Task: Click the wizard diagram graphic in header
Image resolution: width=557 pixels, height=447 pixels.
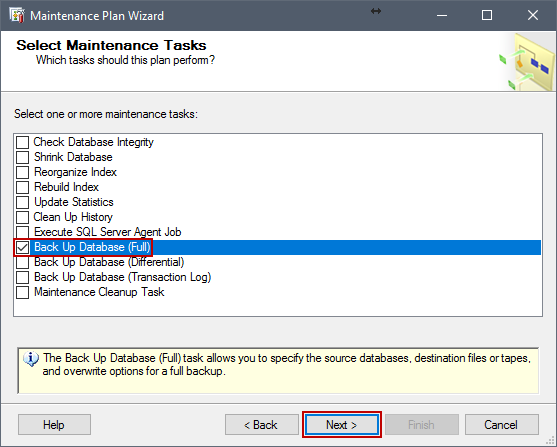Action: (527, 61)
